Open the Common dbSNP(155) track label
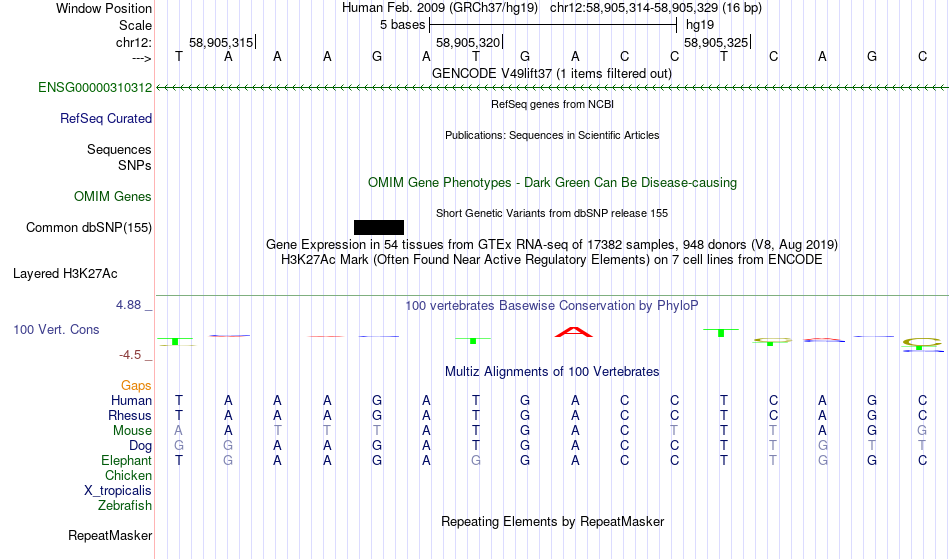950x559 pixels. 89,227
